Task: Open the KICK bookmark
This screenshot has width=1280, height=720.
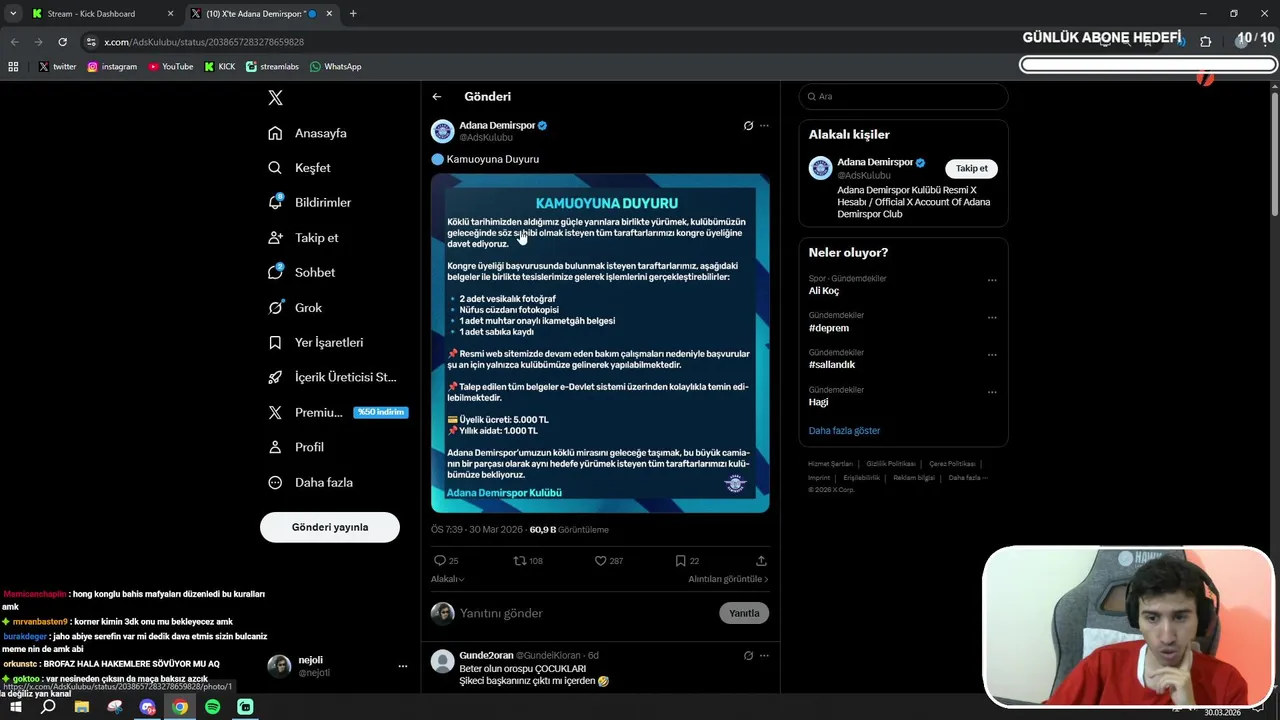Action: [220, 67]
